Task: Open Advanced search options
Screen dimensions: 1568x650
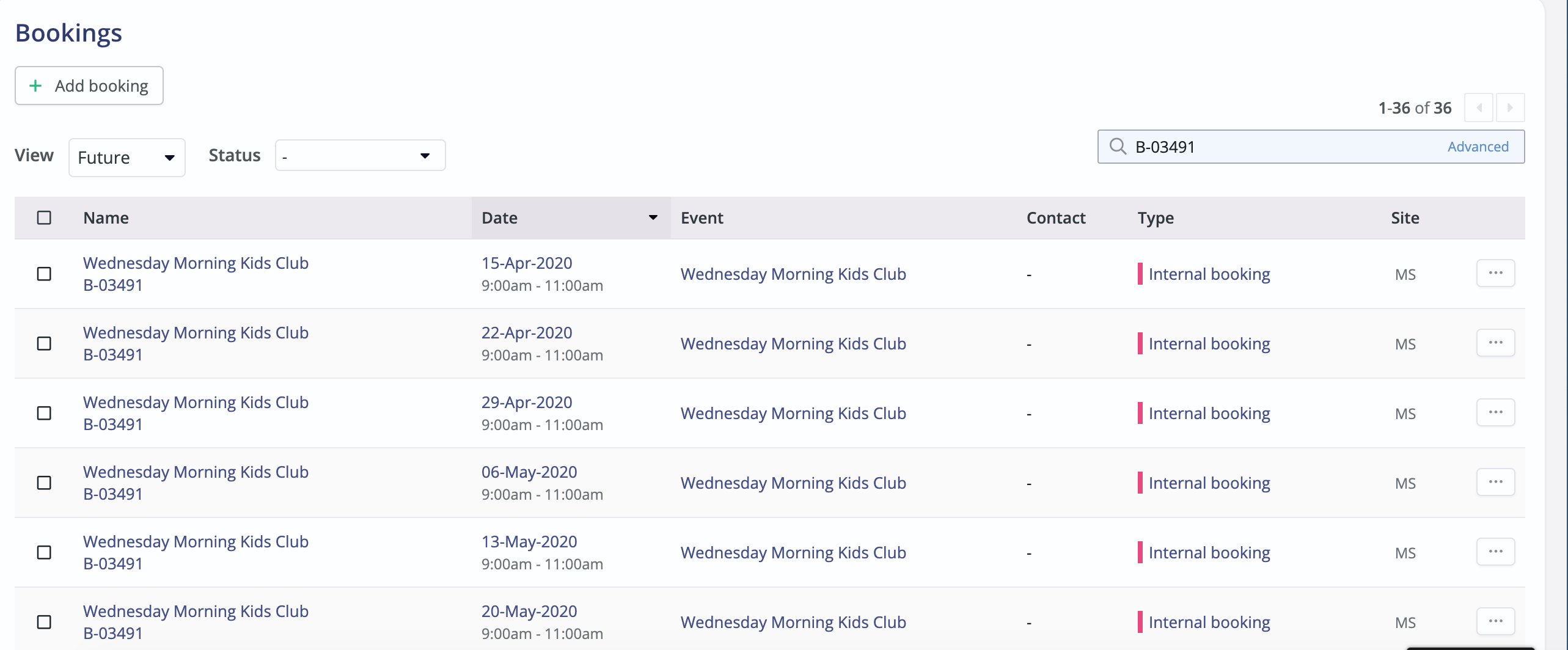Action: [x=1478, y=147]
